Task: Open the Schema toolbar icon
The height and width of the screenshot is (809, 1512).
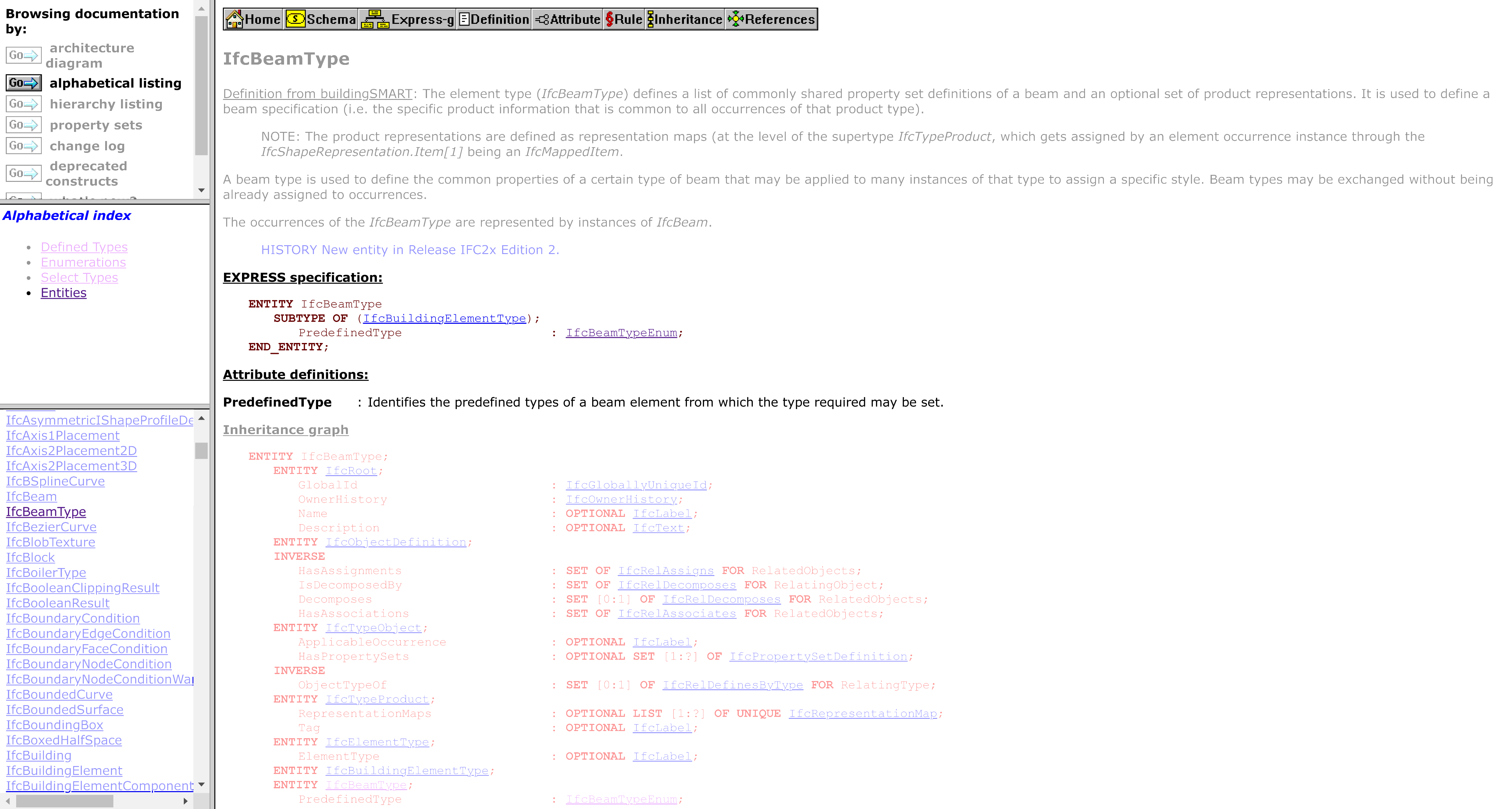Action: pyautogui.click(x=296, y=19)
